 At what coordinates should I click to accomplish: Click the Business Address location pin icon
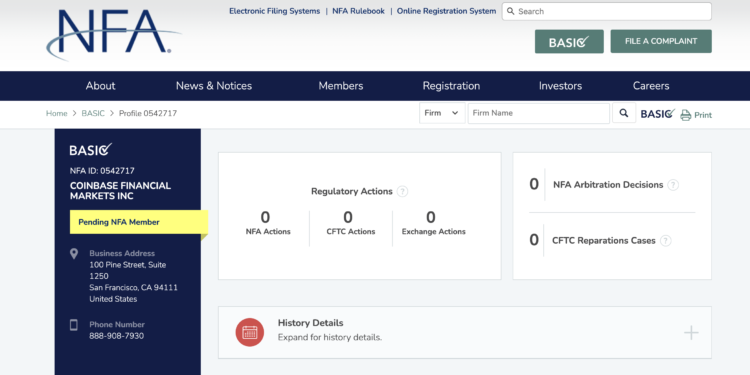pyautogui.click(x=74, y=254)
